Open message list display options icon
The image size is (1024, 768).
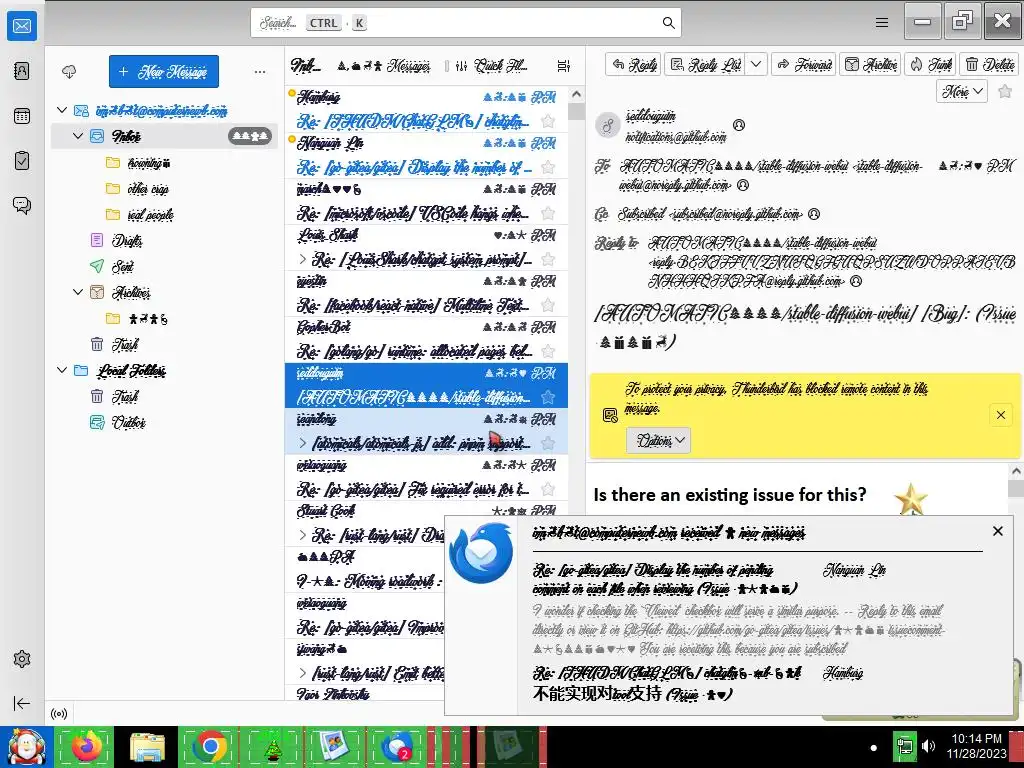click(x=564, y=65)
